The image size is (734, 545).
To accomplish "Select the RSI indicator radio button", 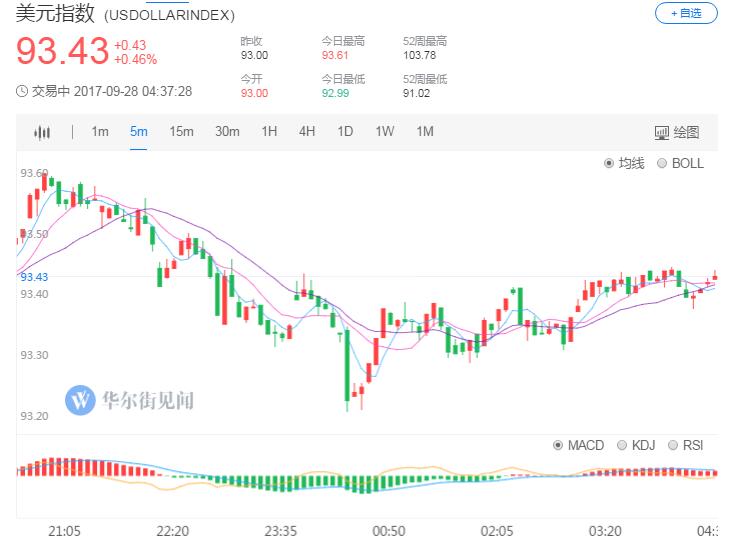I will 673,445.
